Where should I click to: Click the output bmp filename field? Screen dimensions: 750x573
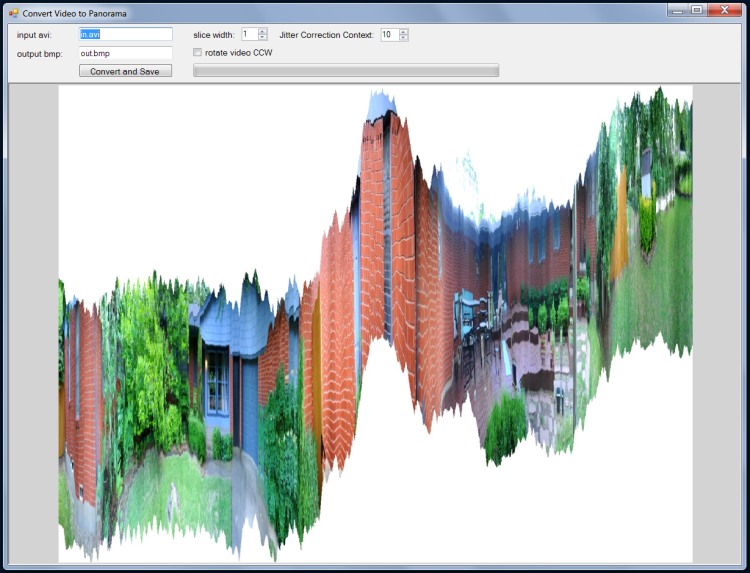pos(125,53)
